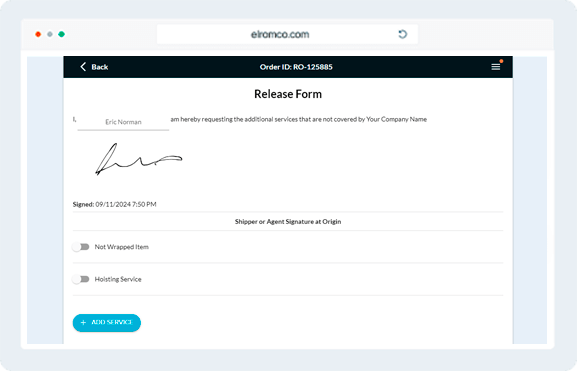Click the browser reload icon
Image resolution: width=577 pixels, height=371 pixels.
[403, 34]
